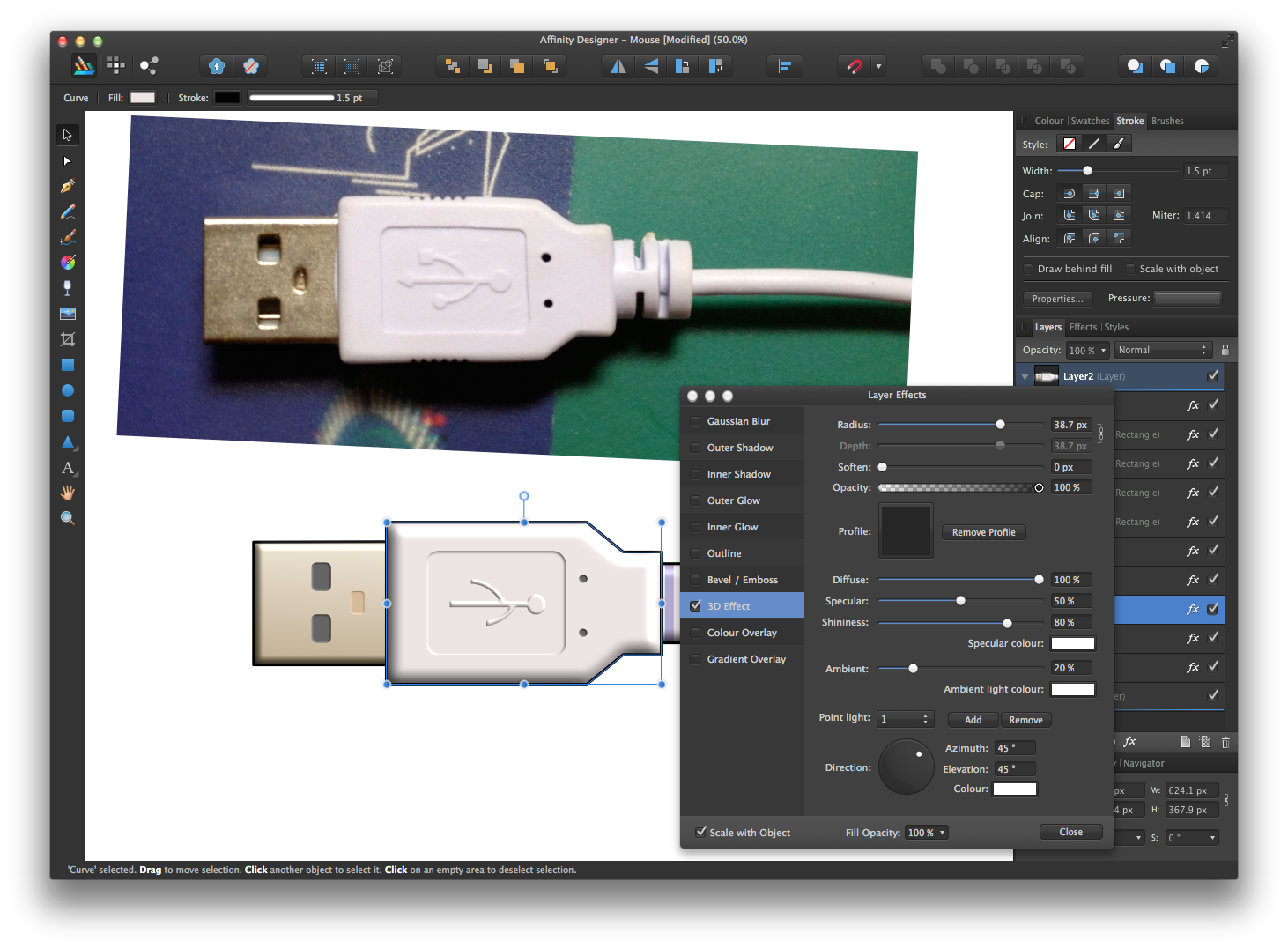This screenshot has width=1288, height=949.
Task: Select the Place Image tool
Action: tap(67, 314)
